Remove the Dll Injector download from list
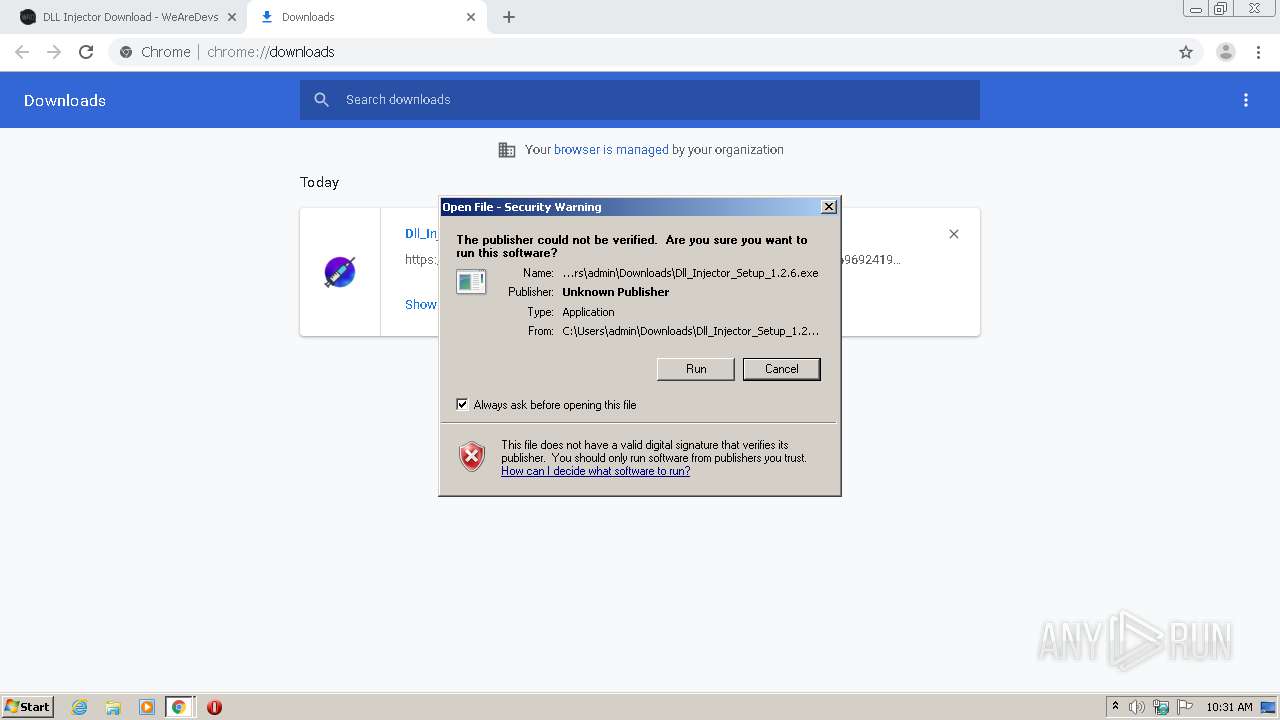Viewport: 1280px width, 720px height. pos(954,234)
